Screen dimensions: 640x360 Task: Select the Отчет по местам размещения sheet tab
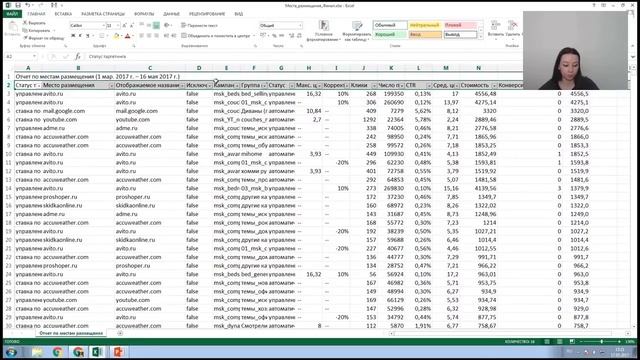pyautogui.click(x=71, y=333)
